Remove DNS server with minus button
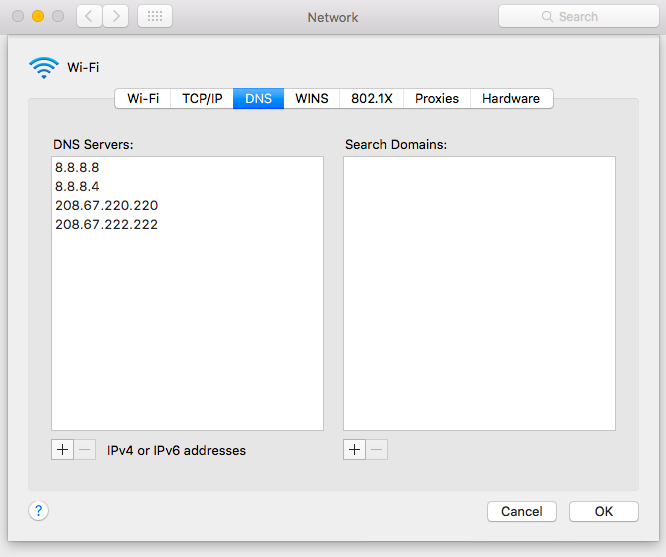Image resolution: width=666 pixels, height=557 pixels. point(85,450)
